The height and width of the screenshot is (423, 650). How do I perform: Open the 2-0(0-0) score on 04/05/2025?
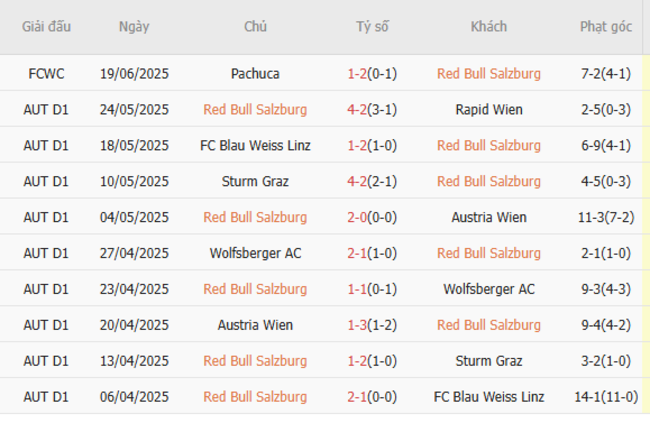pos(372,217)
